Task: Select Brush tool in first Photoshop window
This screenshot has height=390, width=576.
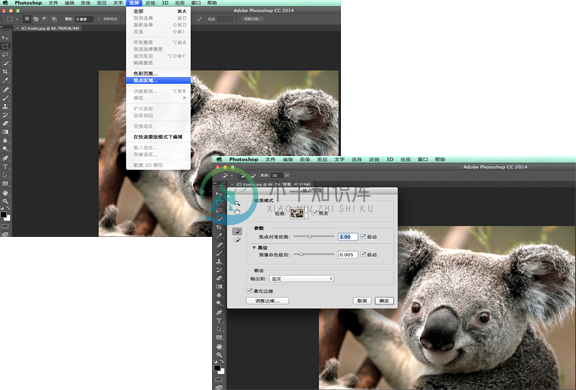Action: pos(5,98)
